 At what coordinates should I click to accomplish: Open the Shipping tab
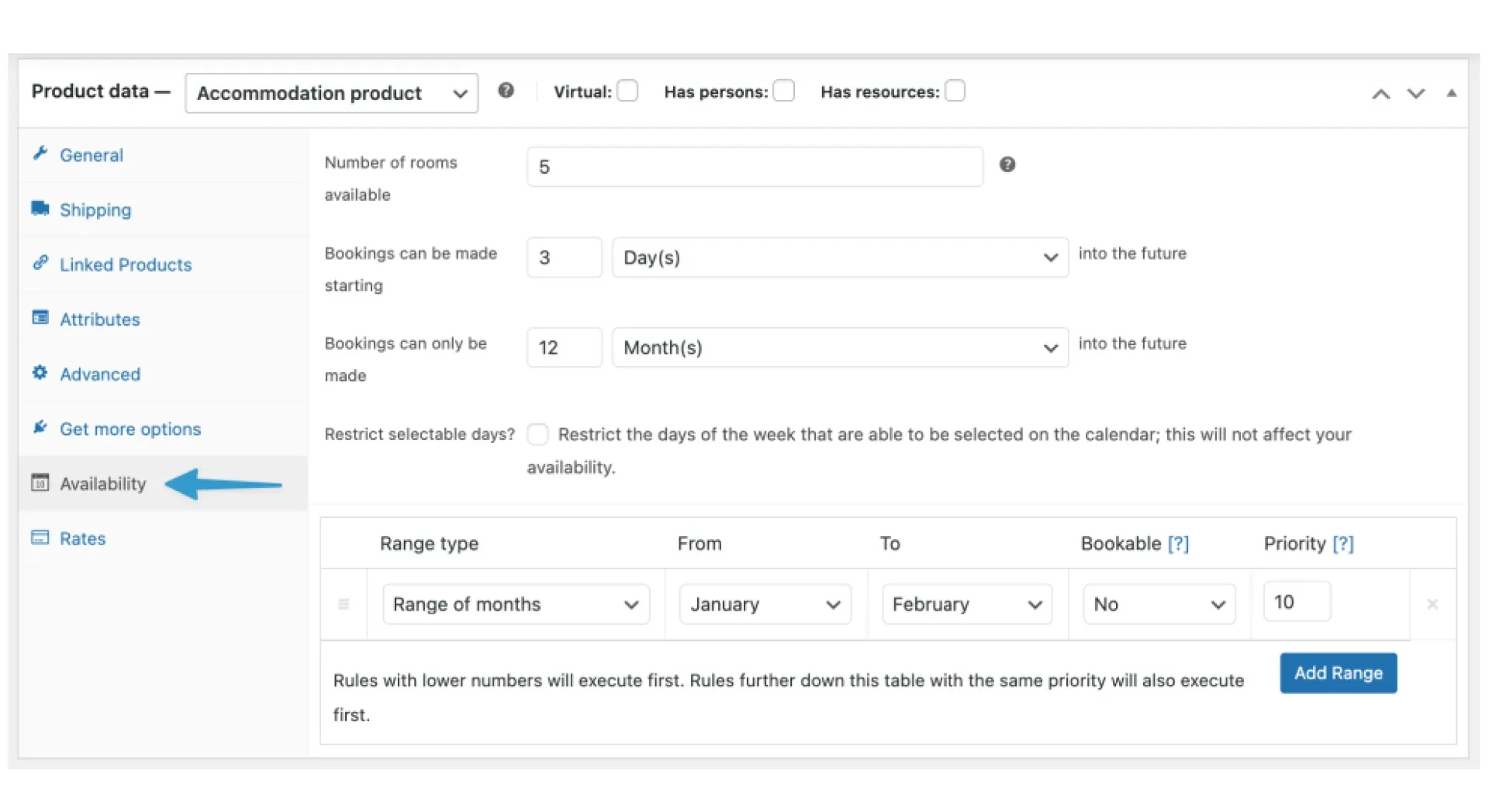tap(164, 210)
